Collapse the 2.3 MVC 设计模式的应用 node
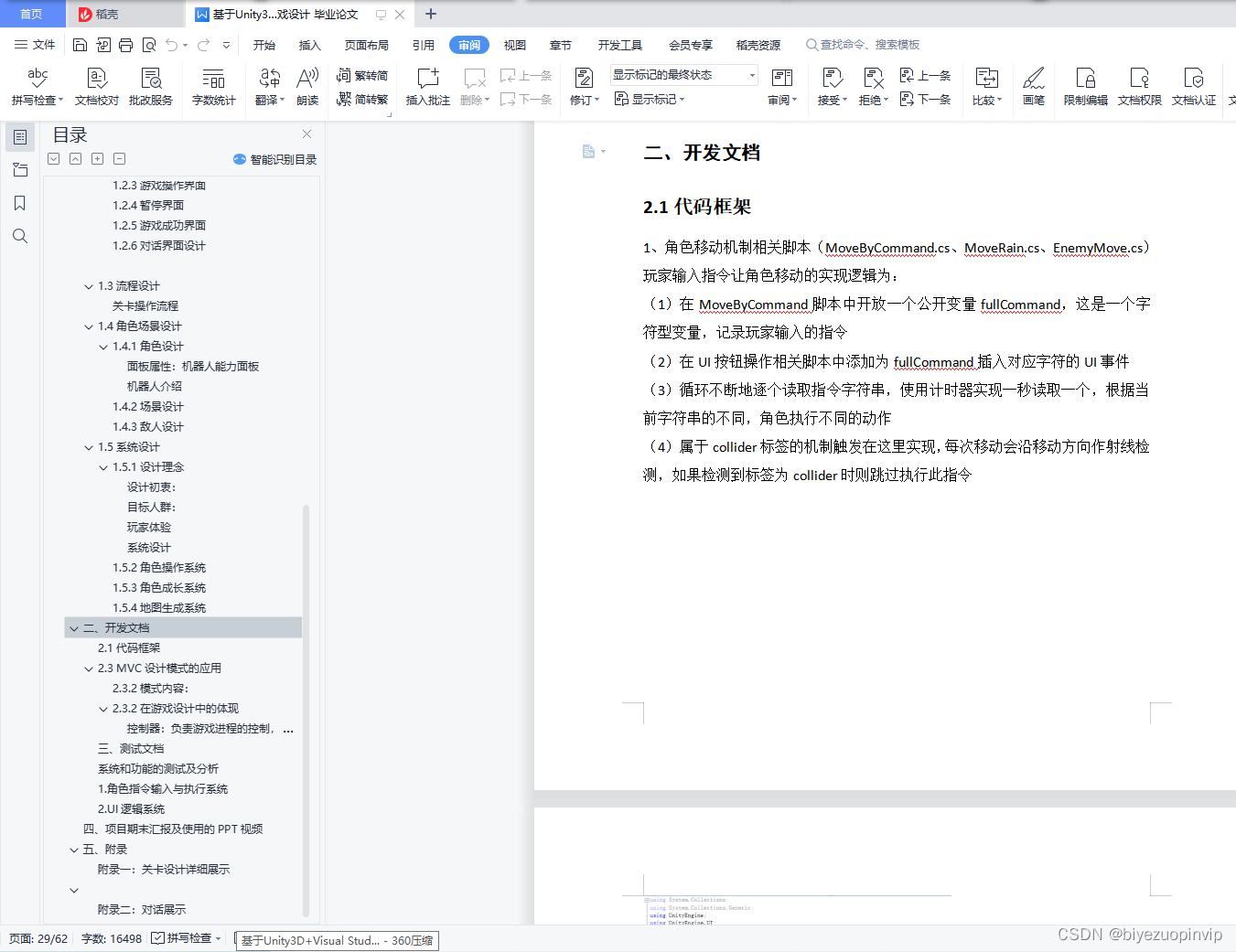The width and height of the screenshot is (1236, 952). 89,669
